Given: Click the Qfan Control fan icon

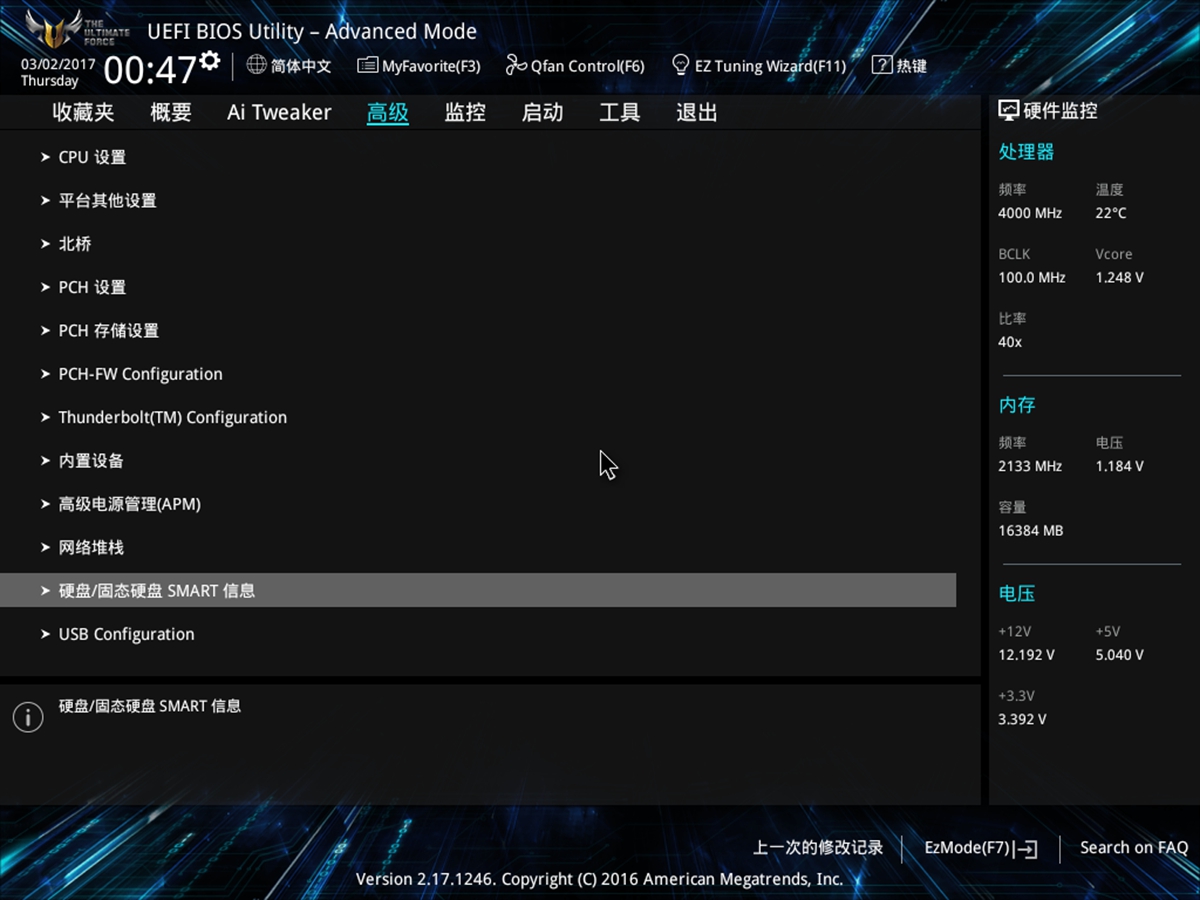Looking at the screenshot, I should click(516, 65).
